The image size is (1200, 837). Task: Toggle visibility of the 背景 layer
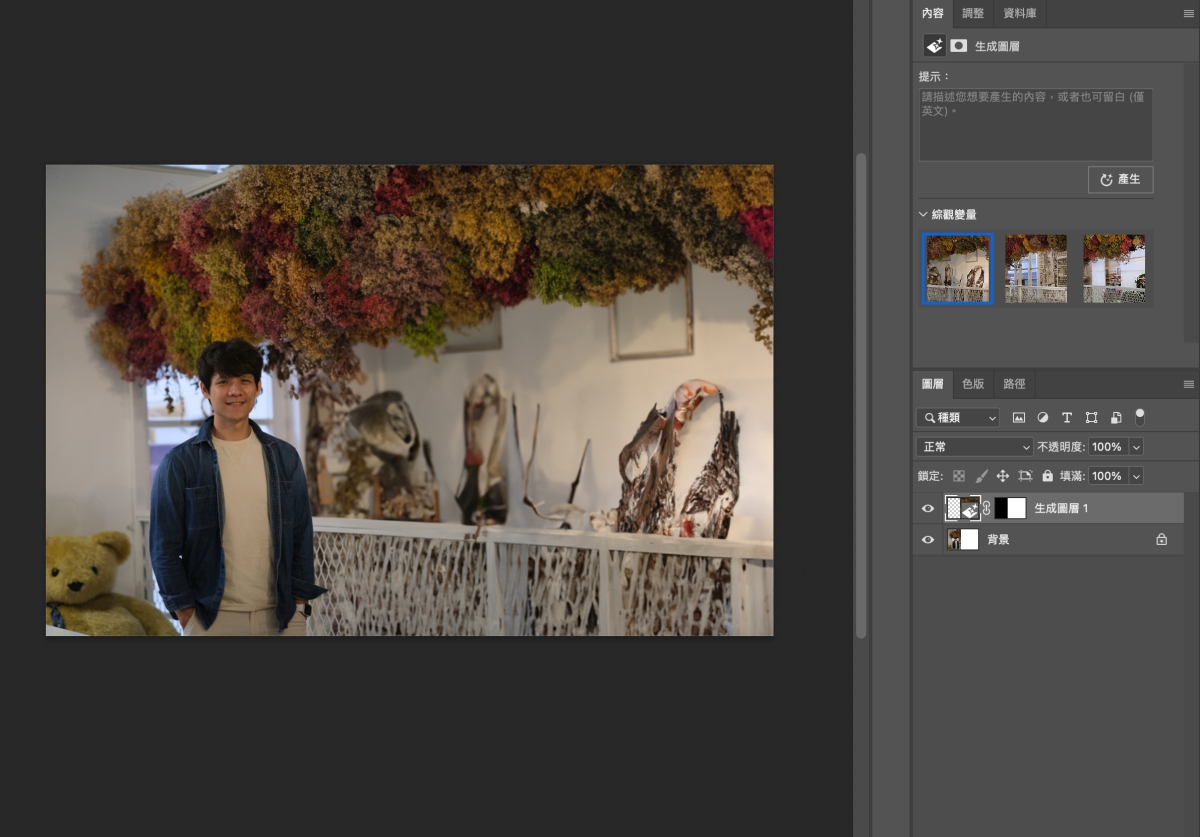(x=928, y=540)
